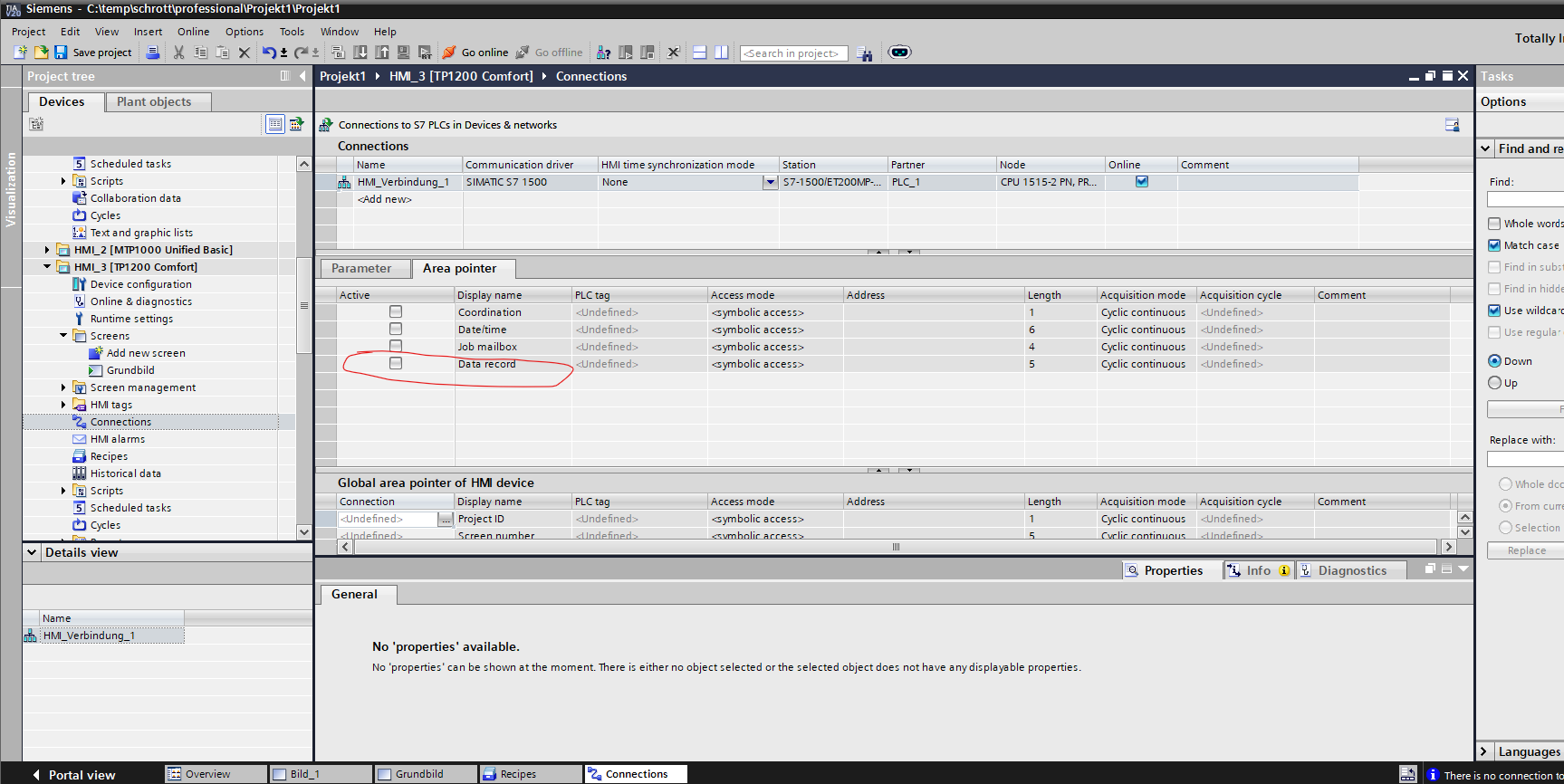1564x784 pixels.
Task: Collapse the Find and replace section
Action: pos(1485,148)
